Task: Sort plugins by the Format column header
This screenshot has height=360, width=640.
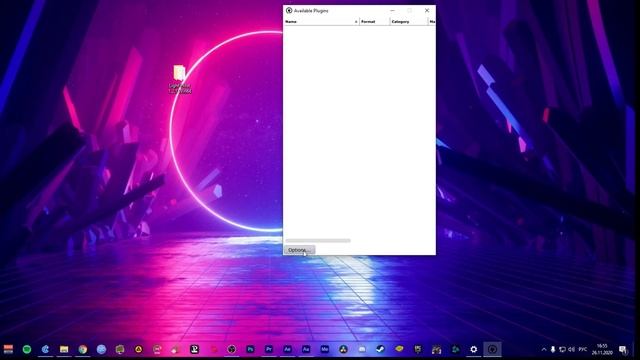Action: pyautogui.click(x=374, y=22)
